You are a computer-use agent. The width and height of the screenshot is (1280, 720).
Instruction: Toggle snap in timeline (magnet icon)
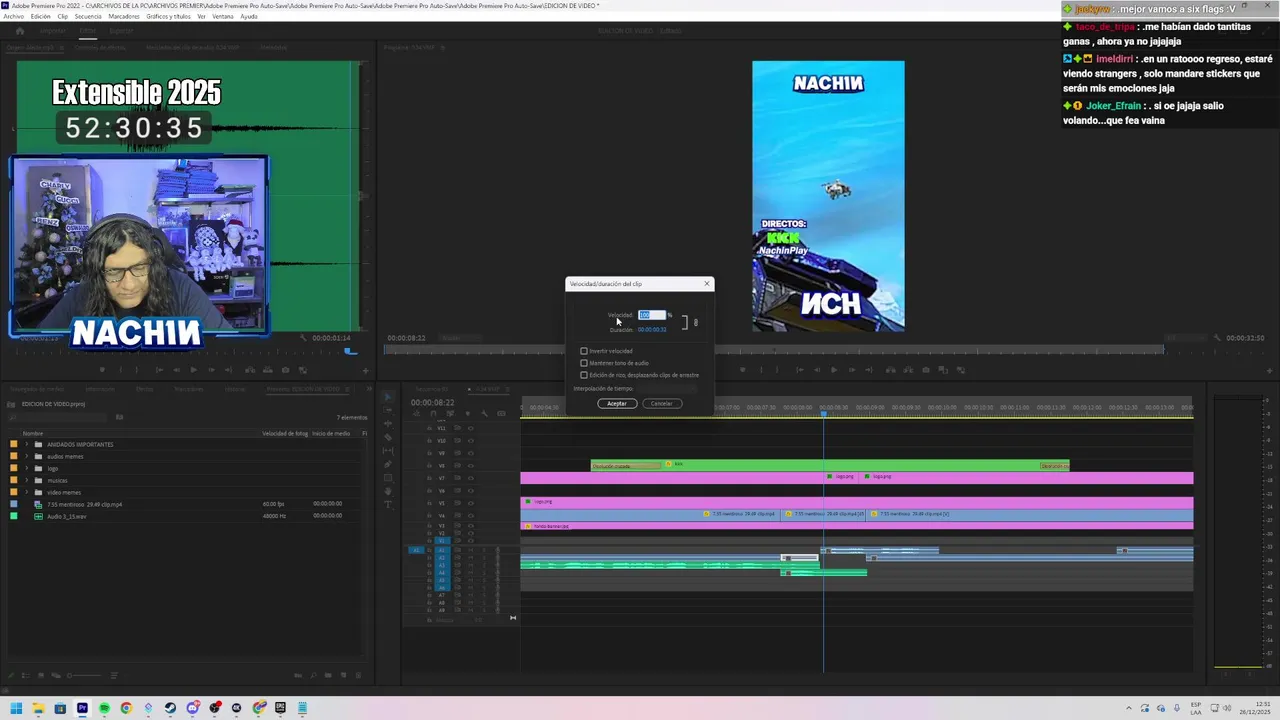[x=433, y=413]
